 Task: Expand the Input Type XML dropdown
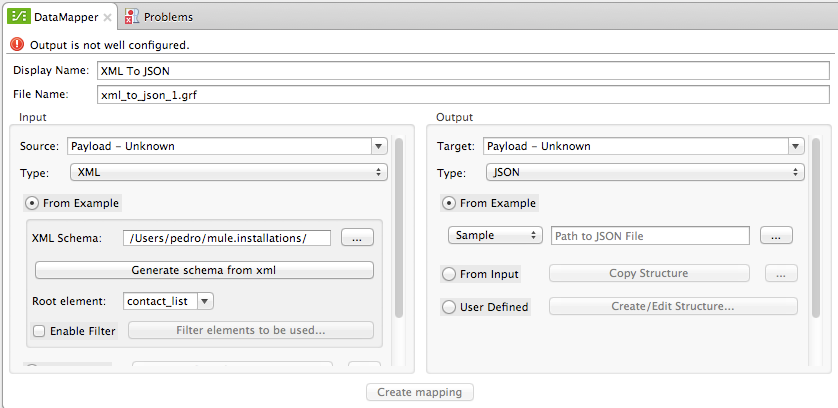click(227, 172)
